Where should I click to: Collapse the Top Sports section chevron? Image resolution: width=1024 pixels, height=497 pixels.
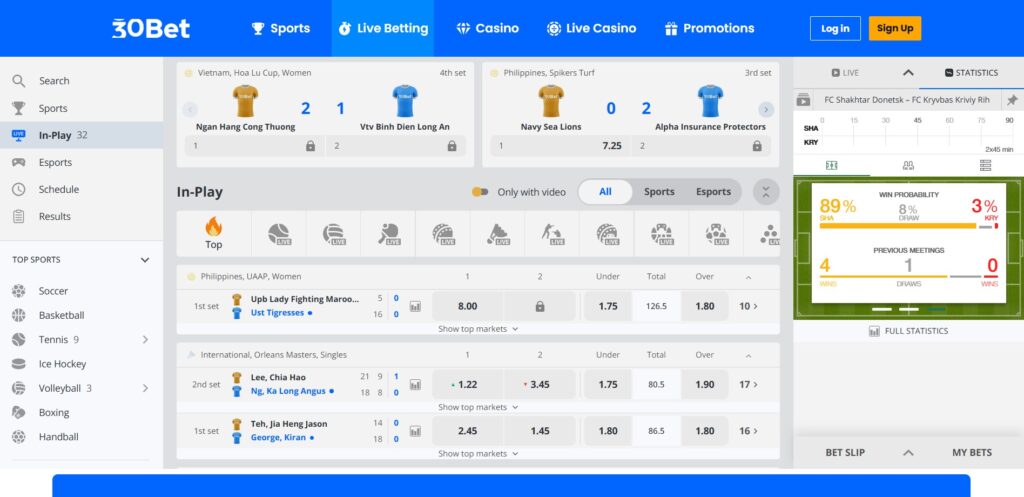145,260
